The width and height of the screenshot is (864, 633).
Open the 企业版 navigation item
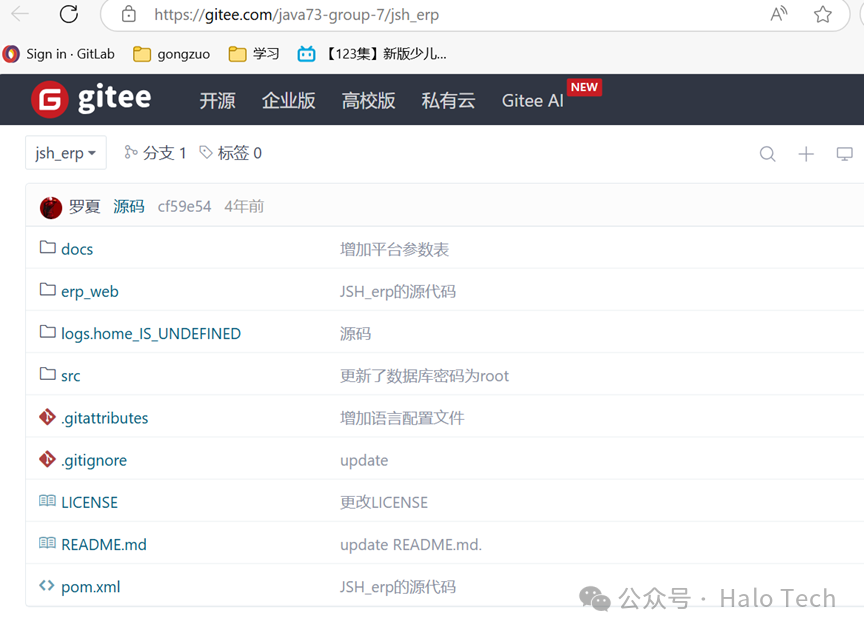(x=288, y=101)
